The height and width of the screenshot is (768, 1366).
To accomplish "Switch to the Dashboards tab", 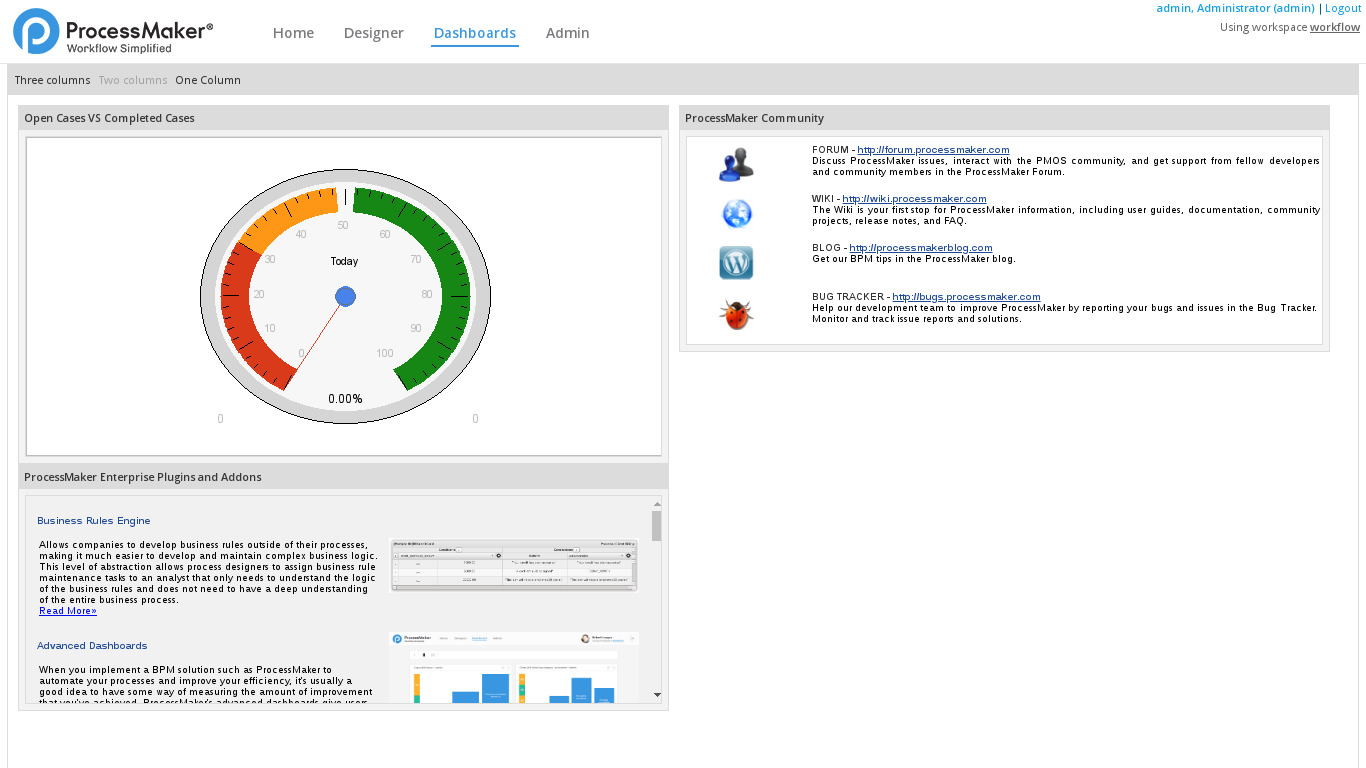I will click(474, 33).
